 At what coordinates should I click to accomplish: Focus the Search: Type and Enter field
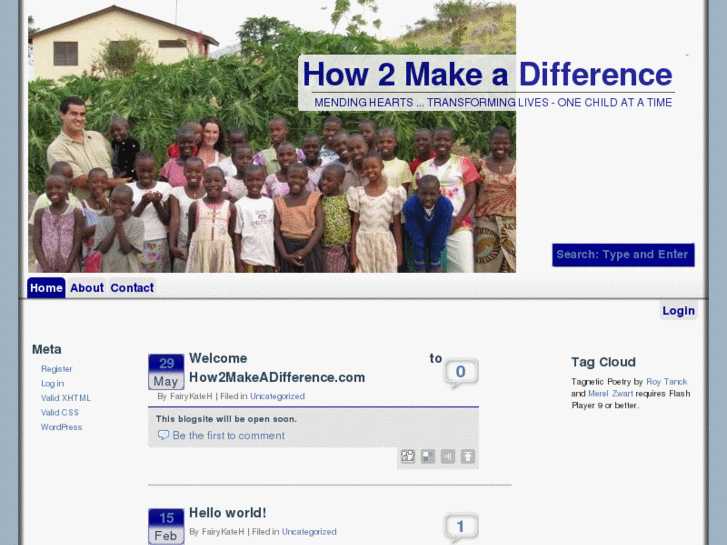[x=623, y=255]
